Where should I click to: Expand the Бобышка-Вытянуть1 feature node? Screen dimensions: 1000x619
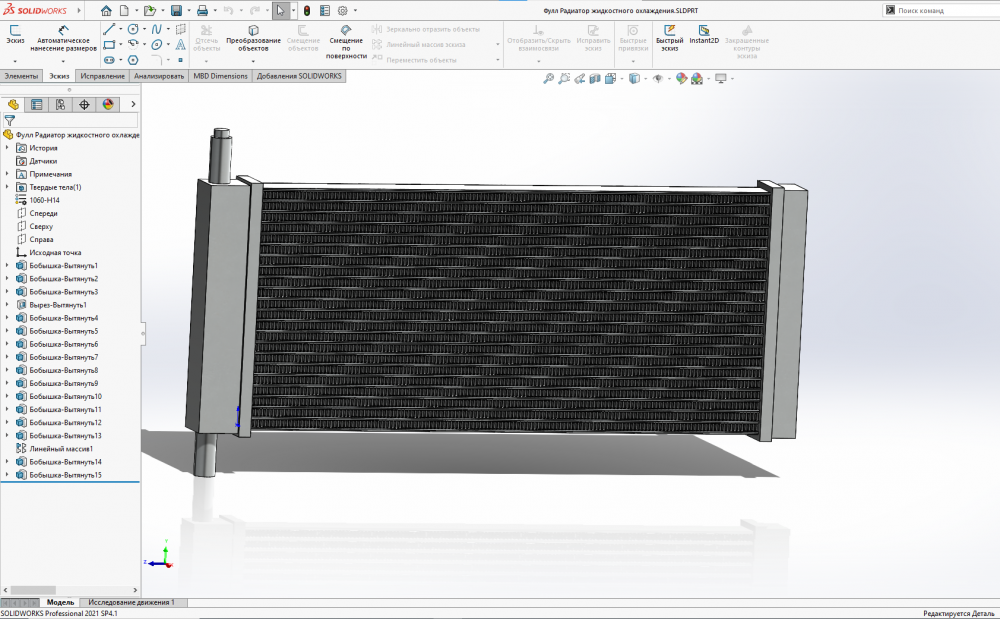pos(7,266)
